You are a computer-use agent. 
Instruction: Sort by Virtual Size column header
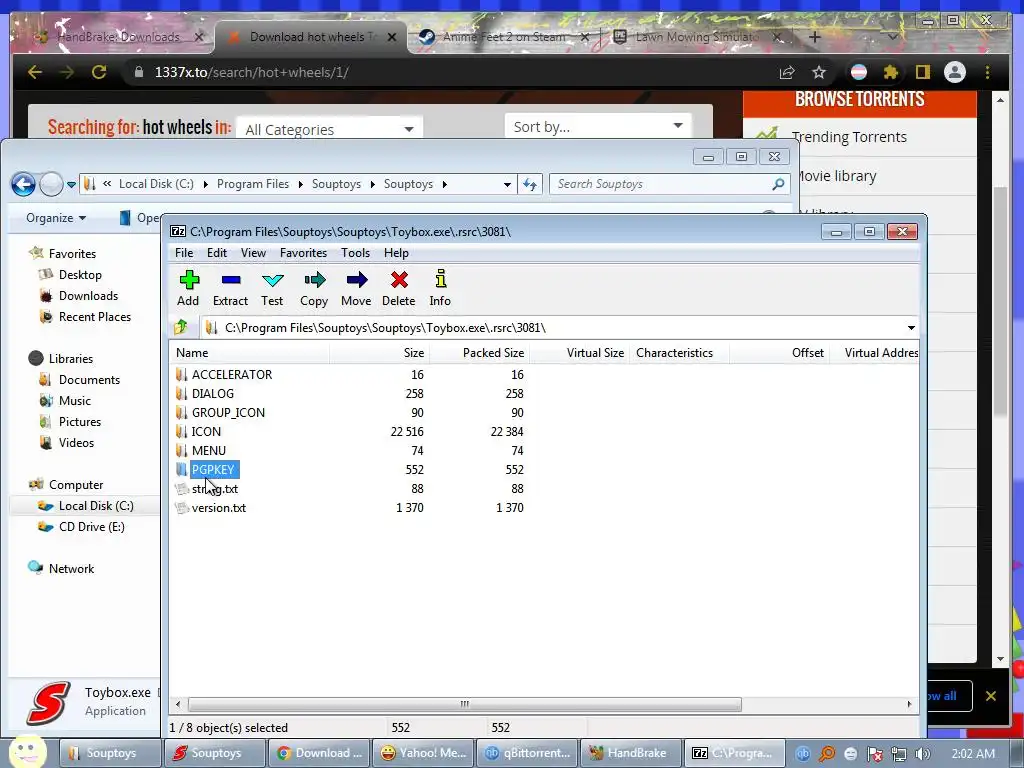(579, 353)
